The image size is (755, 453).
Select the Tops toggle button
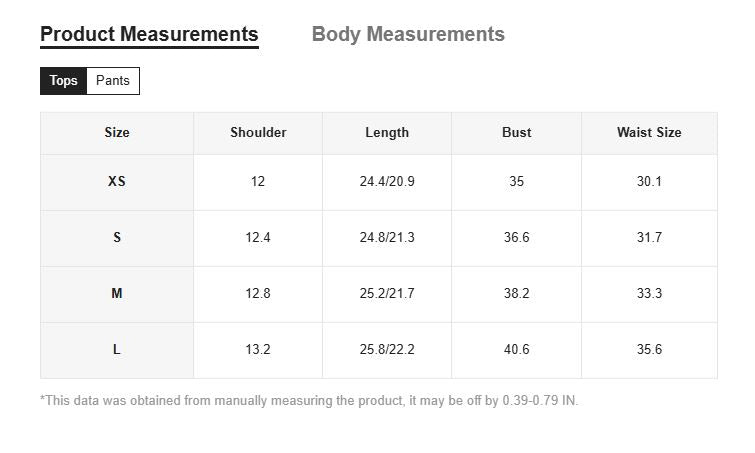[63, 81]
